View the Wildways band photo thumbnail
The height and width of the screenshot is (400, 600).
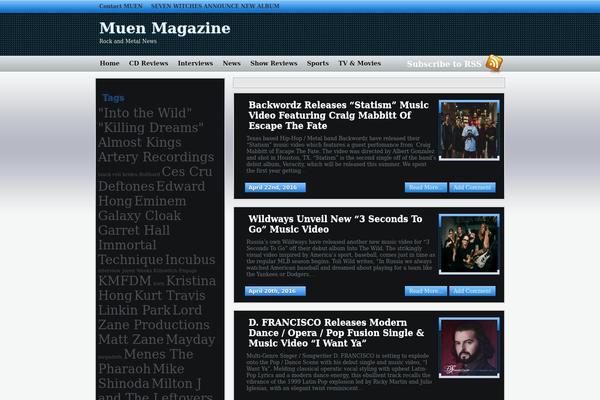click(469, 244)
